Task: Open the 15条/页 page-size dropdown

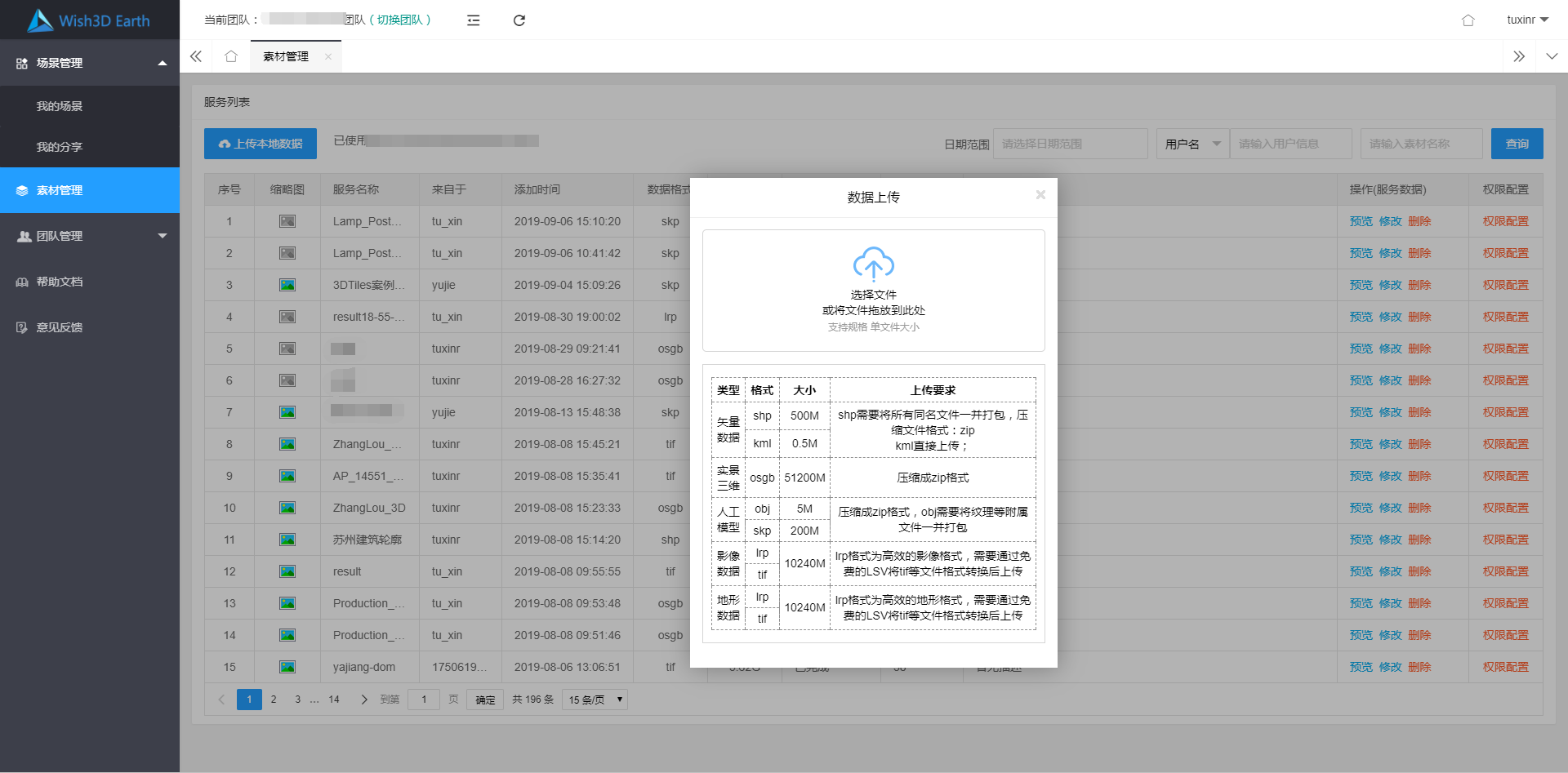Action: pos(594,700)
